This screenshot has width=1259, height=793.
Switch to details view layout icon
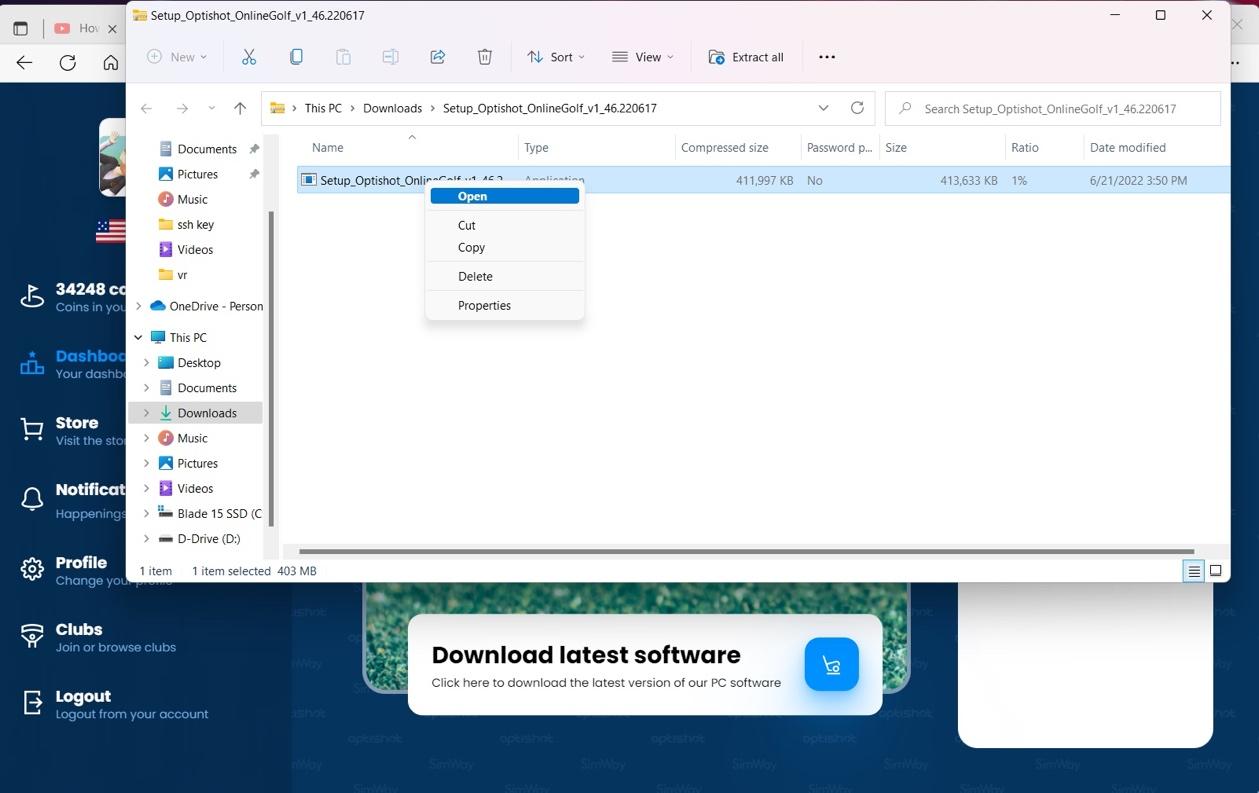(1194, 571)
